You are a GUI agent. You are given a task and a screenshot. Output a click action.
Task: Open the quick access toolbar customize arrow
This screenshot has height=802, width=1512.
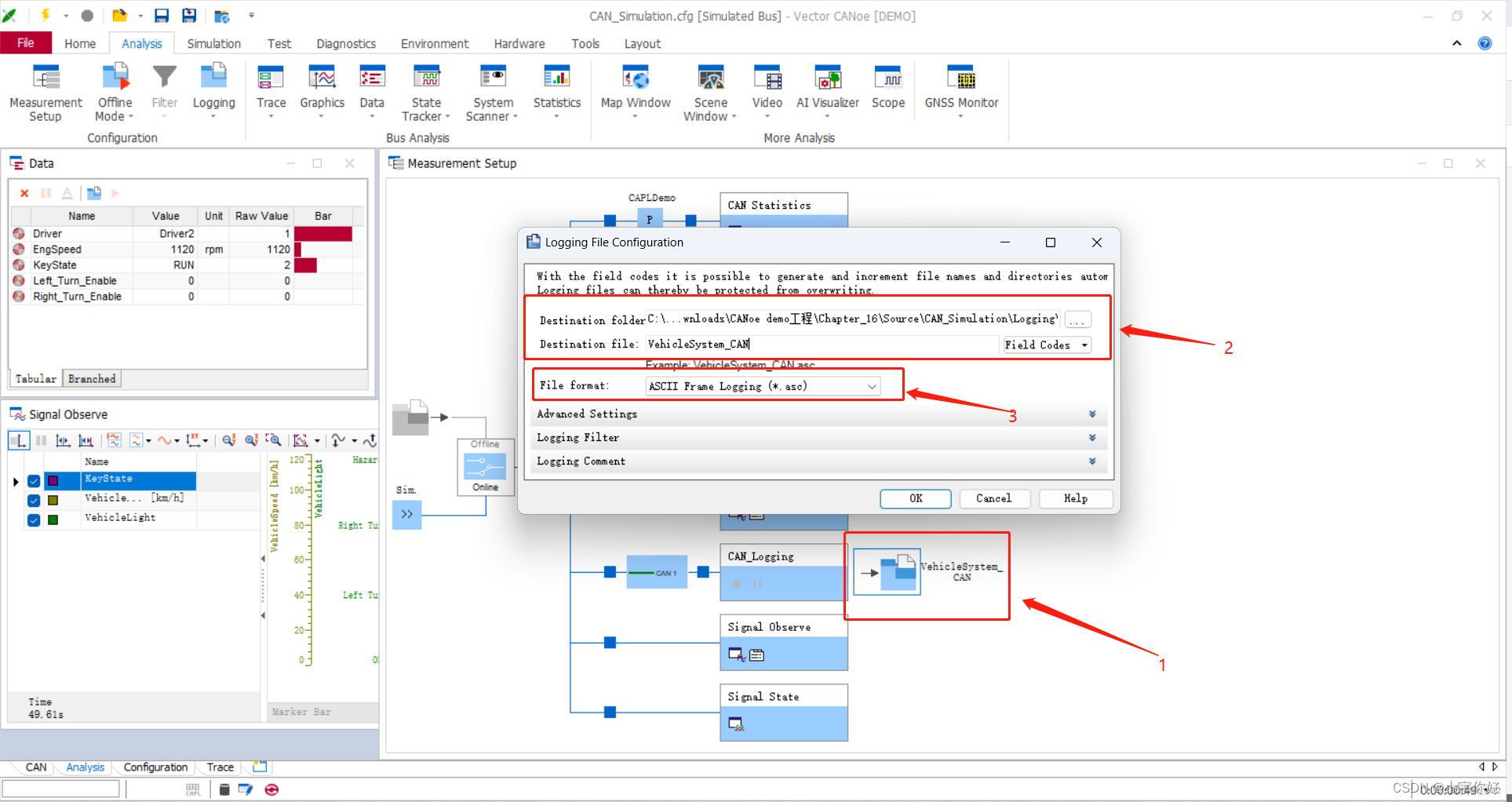tap(251, 16)
